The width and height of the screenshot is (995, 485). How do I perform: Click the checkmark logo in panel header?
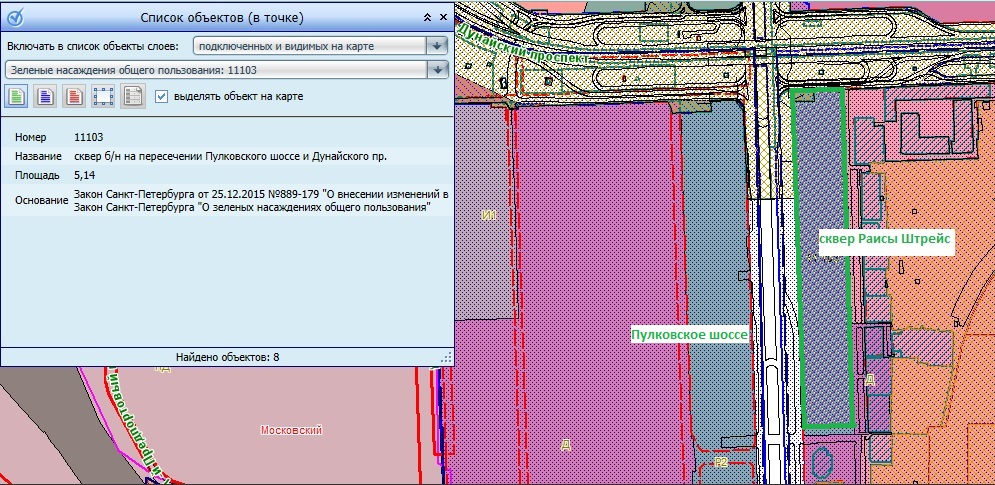[17, 18]
